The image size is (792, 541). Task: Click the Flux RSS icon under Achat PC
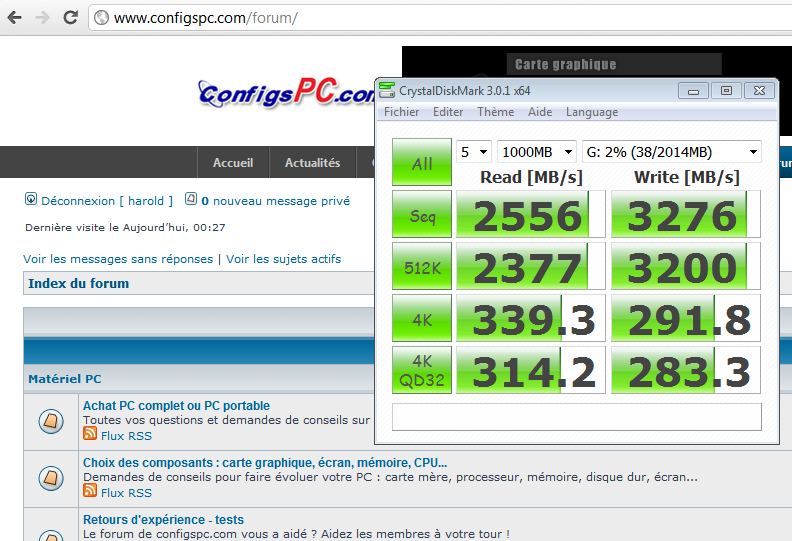coord(90,435)
